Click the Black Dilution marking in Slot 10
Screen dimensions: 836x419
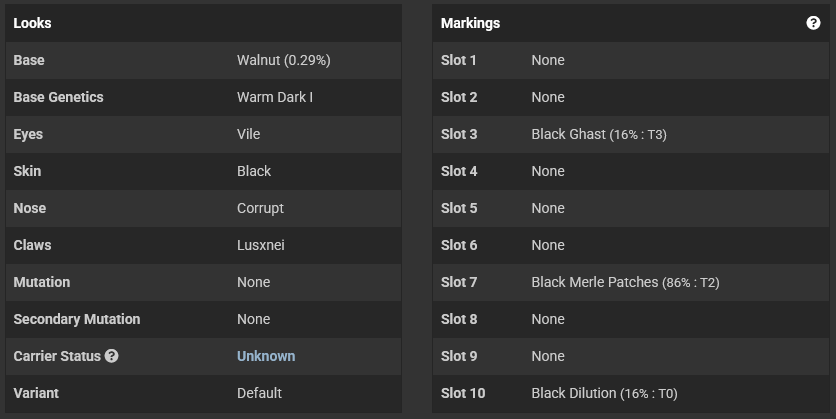pos(604,393)
